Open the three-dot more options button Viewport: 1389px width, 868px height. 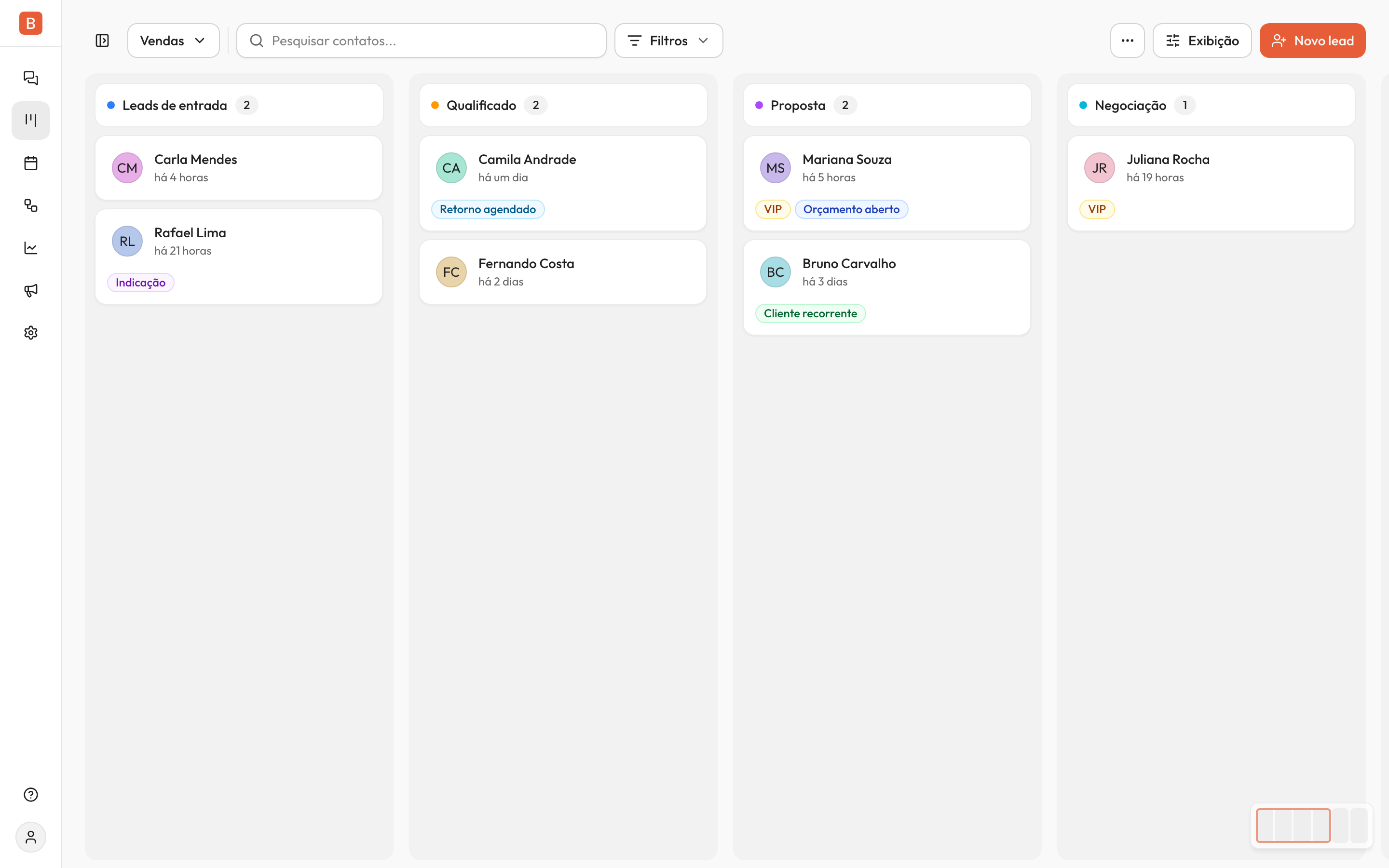click(x=1127, y=41)
